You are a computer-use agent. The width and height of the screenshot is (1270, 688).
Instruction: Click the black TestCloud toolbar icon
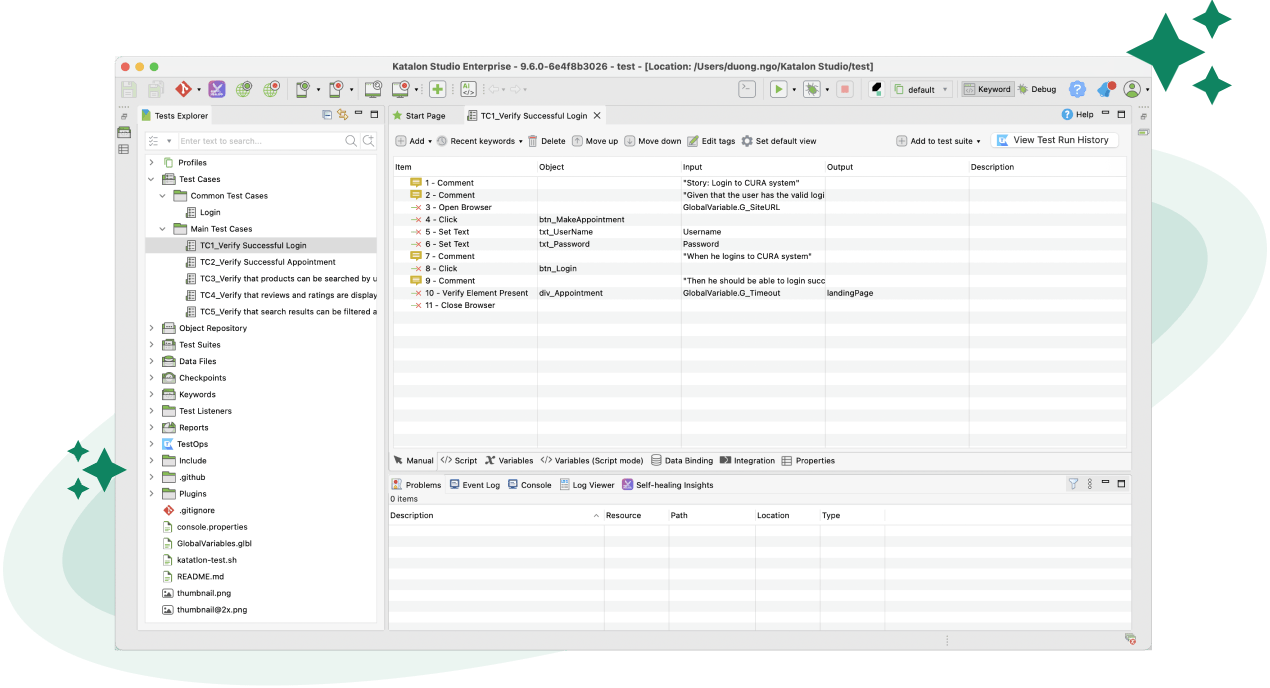click(877, 89)
